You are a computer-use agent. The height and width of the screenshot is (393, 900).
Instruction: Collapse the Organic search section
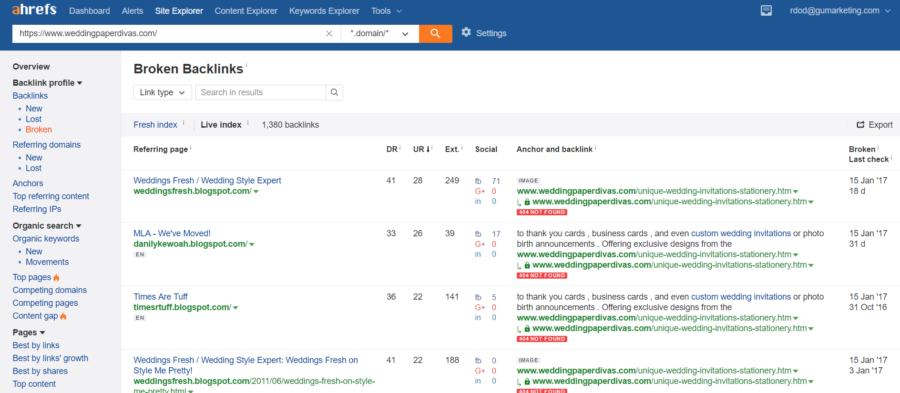click(47, 225)
